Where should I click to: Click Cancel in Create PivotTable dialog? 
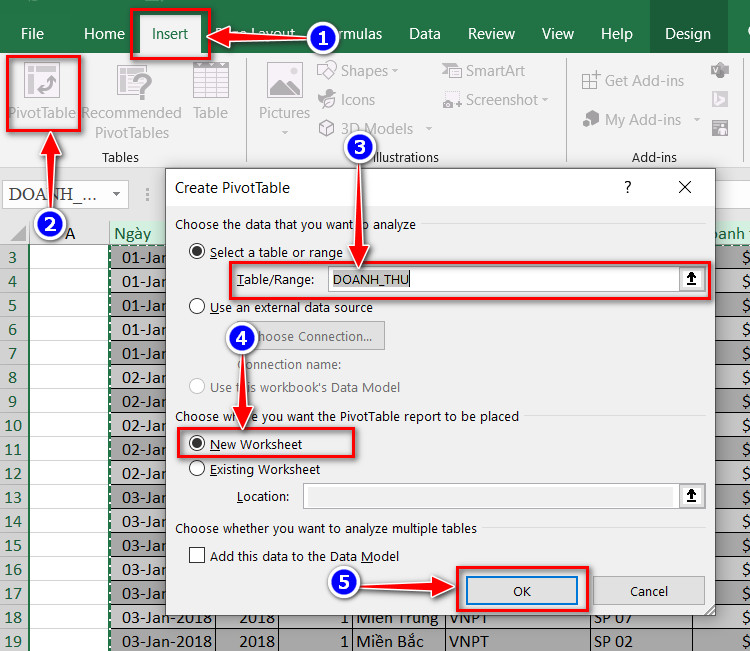649,591
